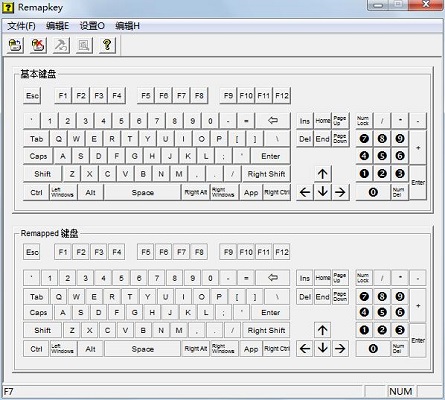Click the greyed-out hammer undo toolbar icon

point(61,45)
